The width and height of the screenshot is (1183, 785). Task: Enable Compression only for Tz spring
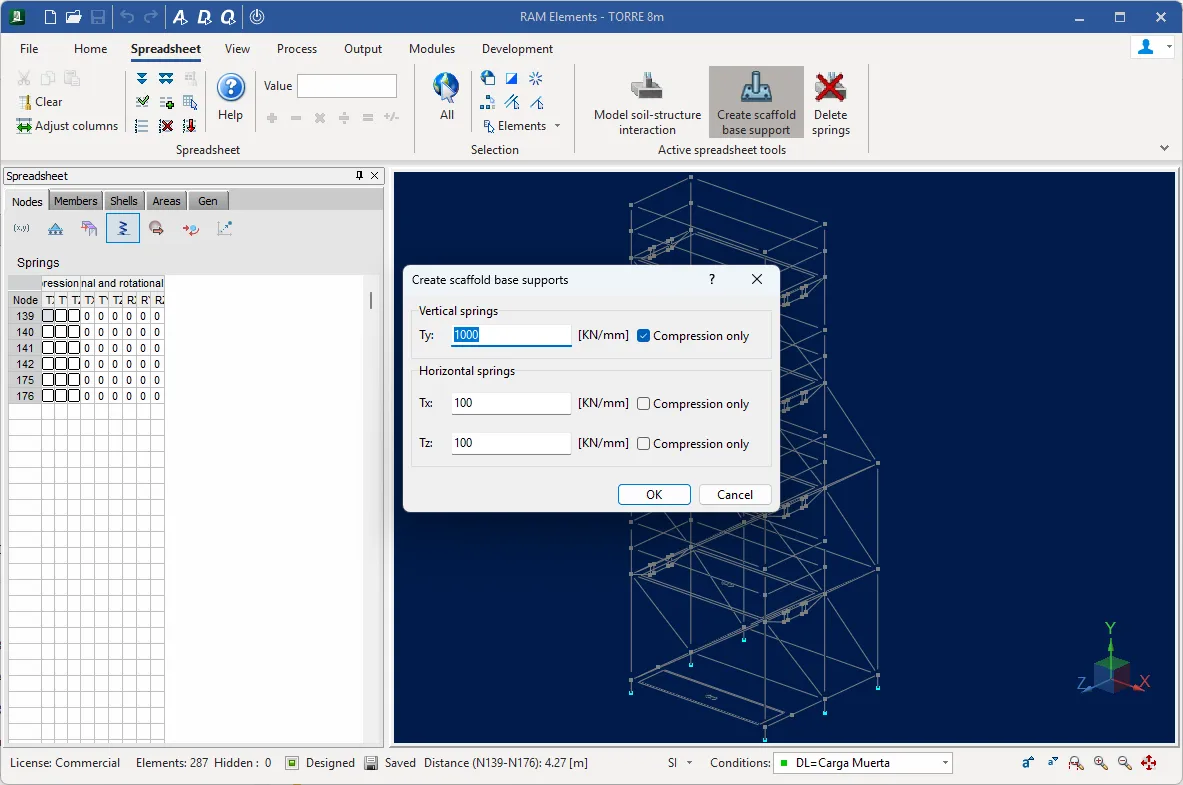pos(644,444)
